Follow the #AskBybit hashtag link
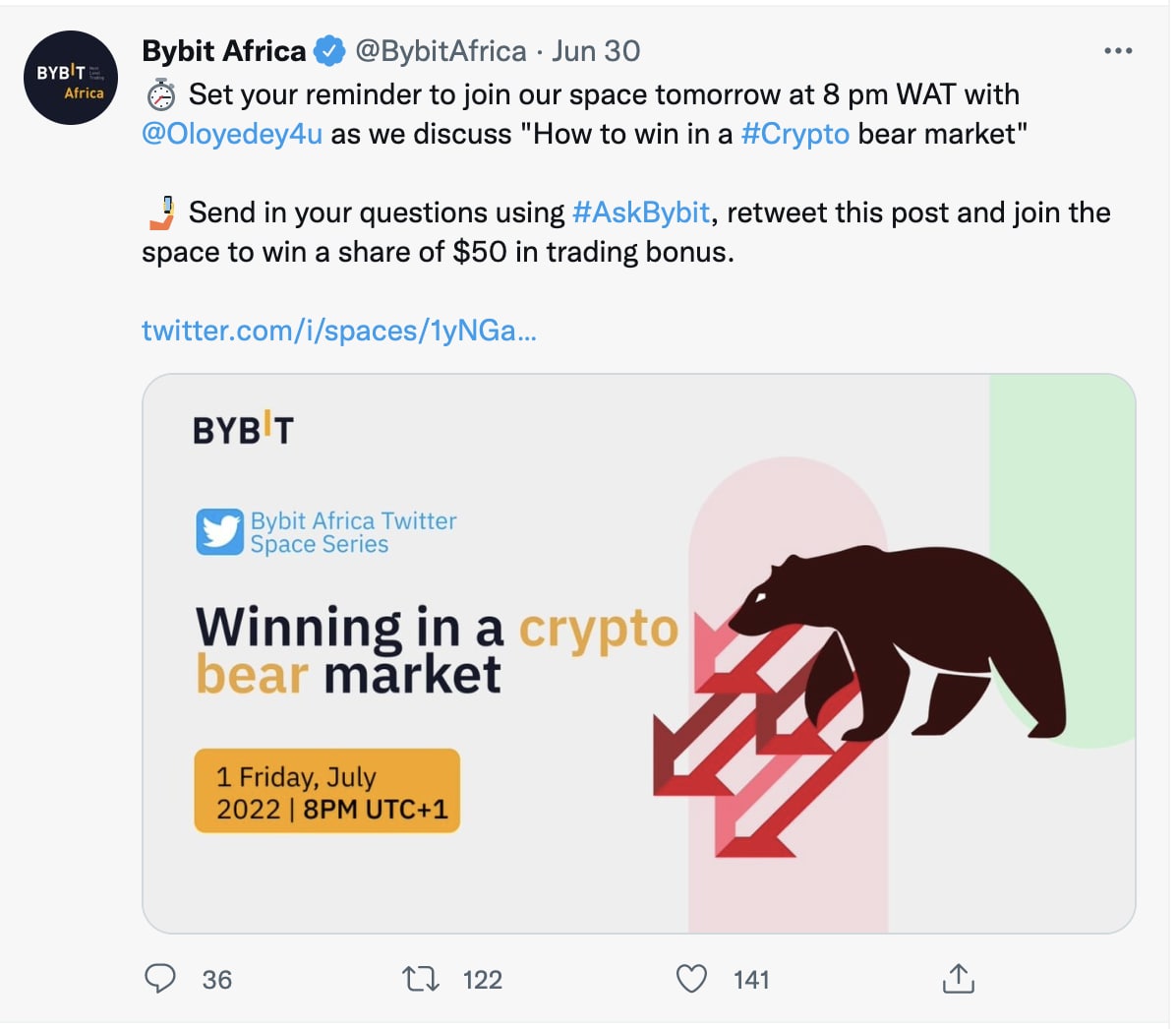 641,212
